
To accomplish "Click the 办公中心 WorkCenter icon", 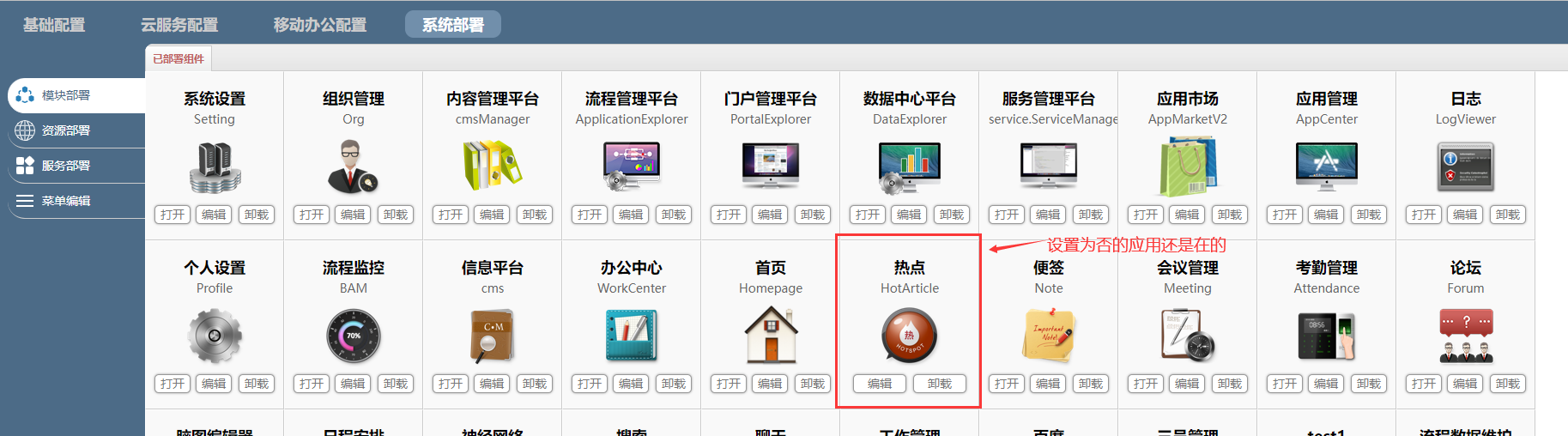I will click(631, 336).
